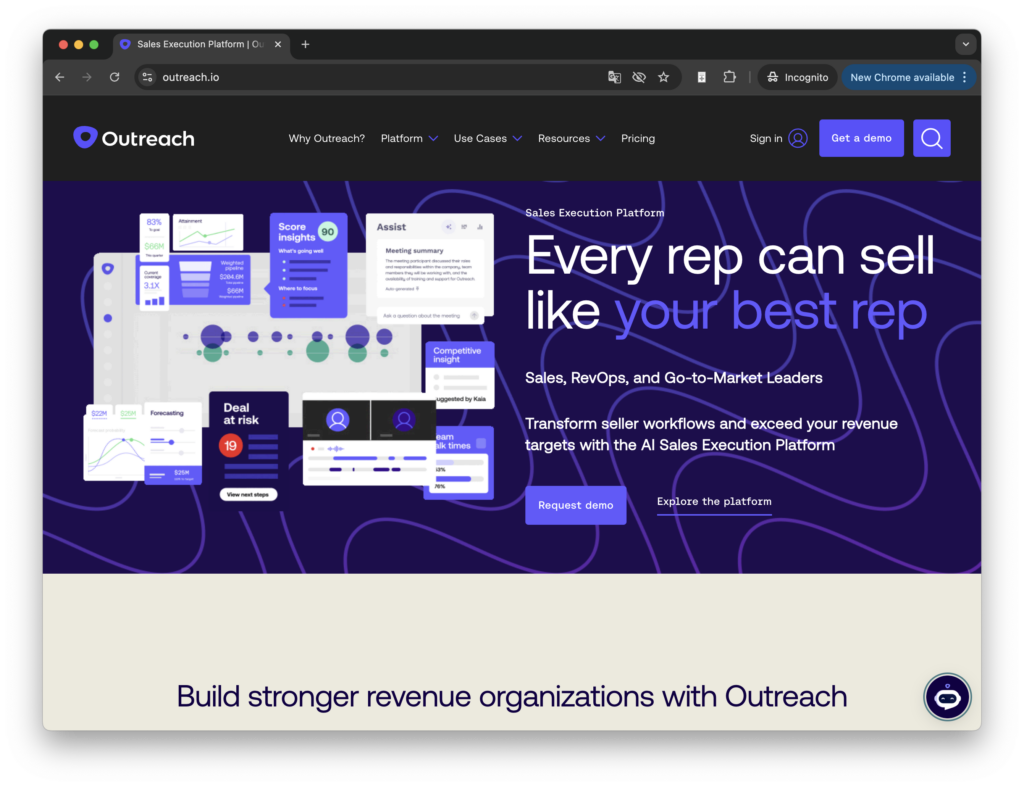Image resolution: width=1024 pixels, height=787 pixels.
Task: Click the macOS yellow minimize window button
Action: 78,44
